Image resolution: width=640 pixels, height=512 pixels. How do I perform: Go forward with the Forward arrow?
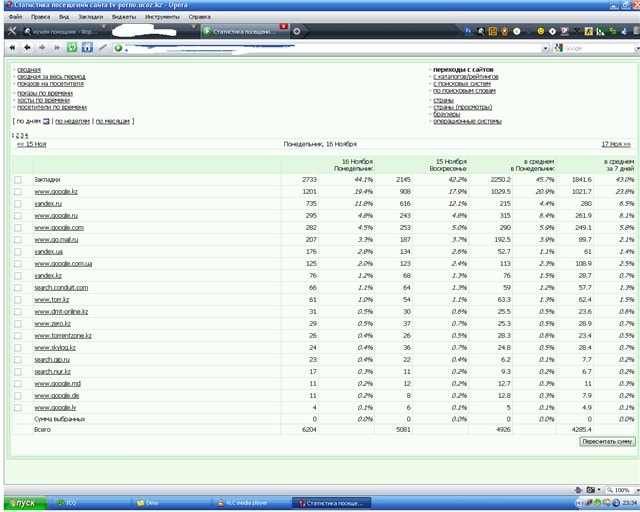pyautogui.click(x=42, y=48)
